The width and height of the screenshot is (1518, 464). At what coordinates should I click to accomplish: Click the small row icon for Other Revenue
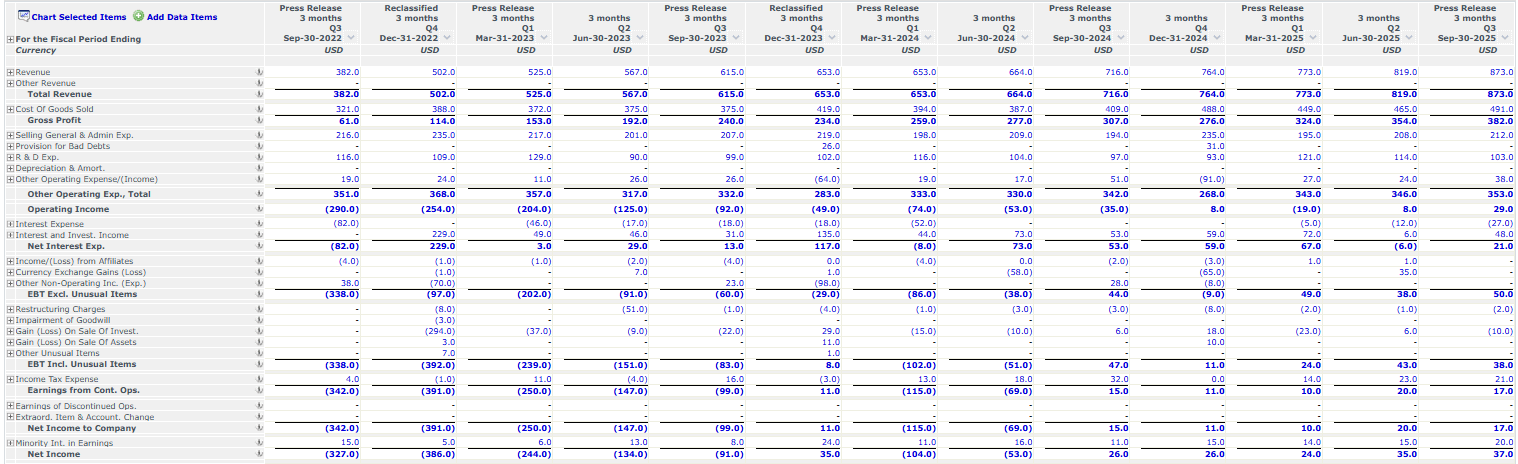(x=259, y=83)
